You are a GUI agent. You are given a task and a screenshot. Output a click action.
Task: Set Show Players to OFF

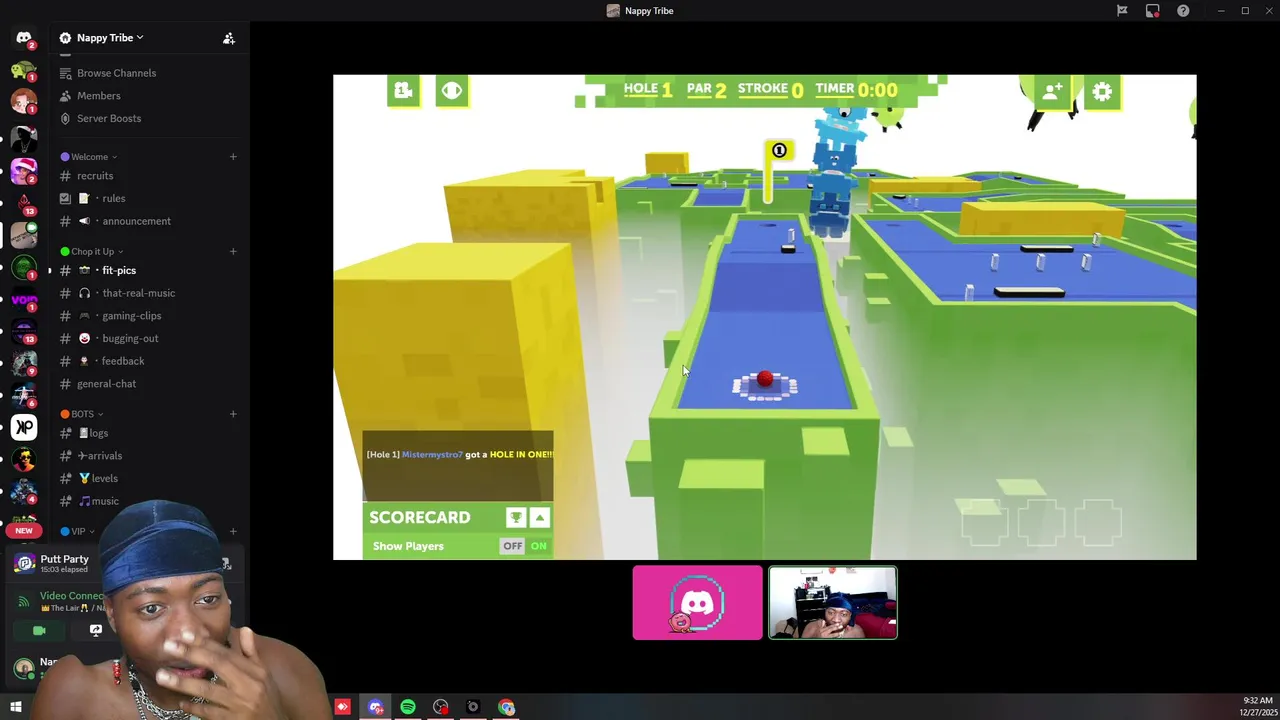click(512, 546)
